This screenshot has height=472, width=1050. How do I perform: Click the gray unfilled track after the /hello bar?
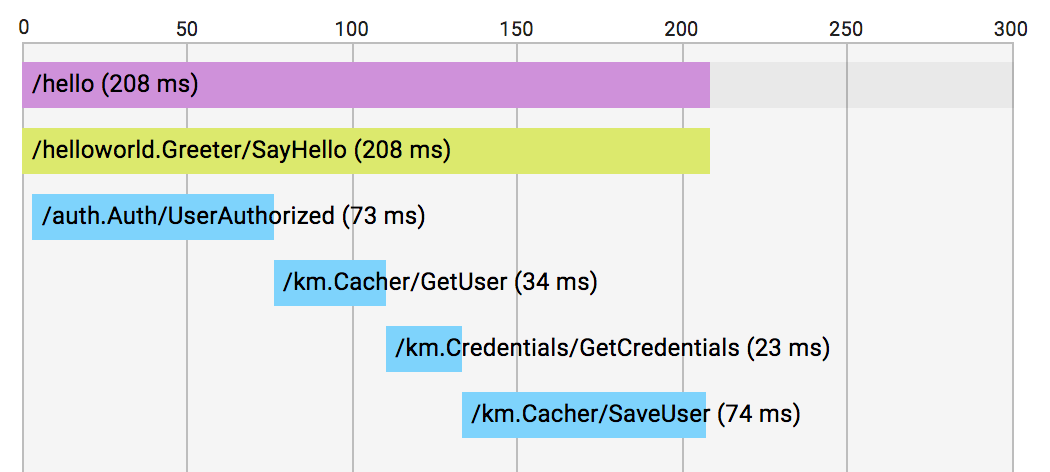click(x=860, y=85)
